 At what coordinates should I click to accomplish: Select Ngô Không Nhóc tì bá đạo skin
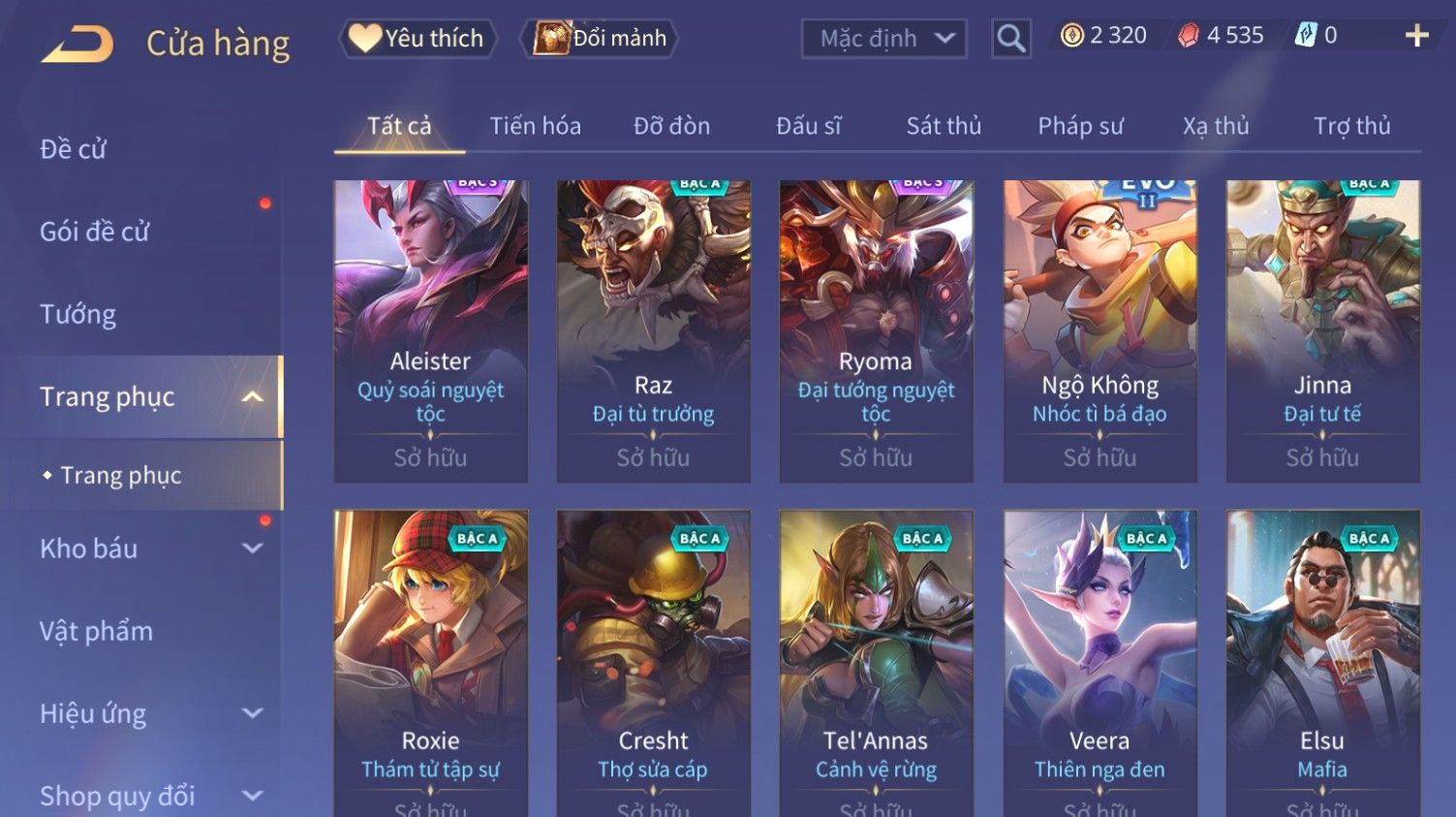point(1100,330)
